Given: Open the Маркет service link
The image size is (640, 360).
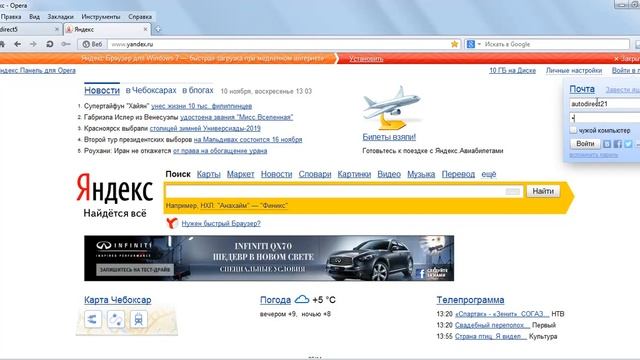Looking at the screenshot, I should (240, 174).
